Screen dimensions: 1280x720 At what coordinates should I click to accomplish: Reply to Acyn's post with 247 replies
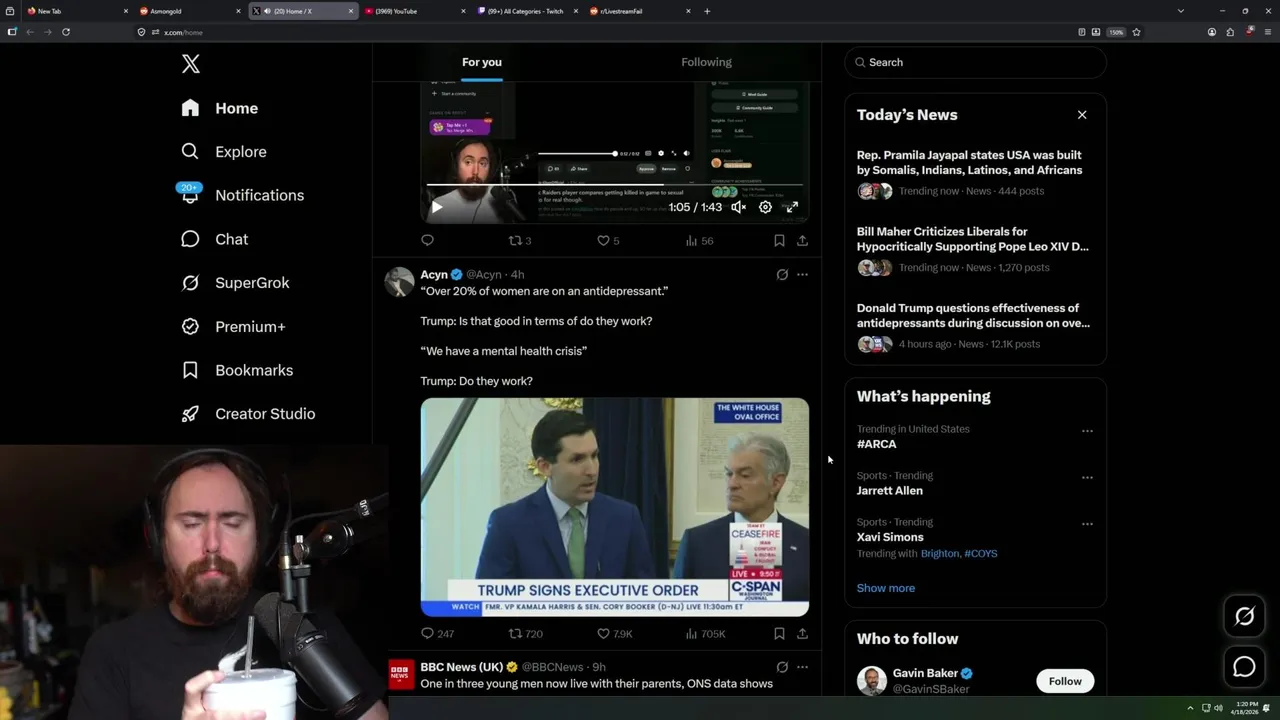click(x=437, y=634)
